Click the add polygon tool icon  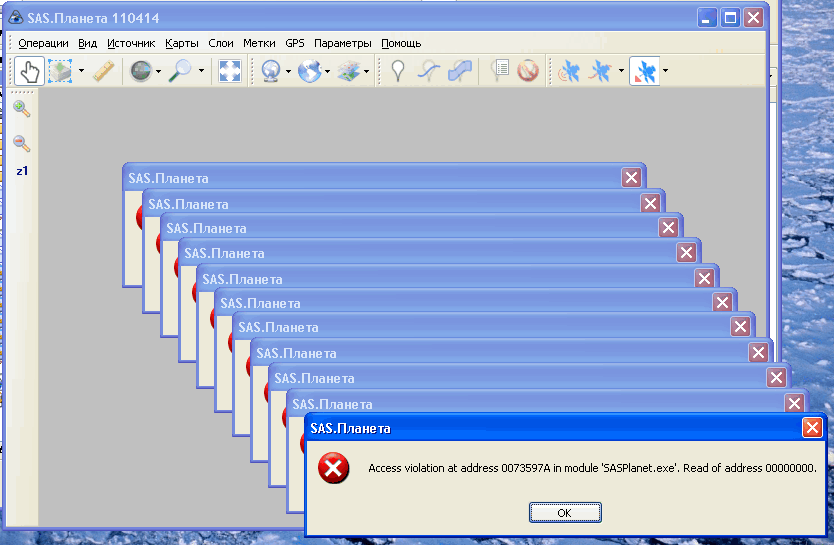point(460,71)
